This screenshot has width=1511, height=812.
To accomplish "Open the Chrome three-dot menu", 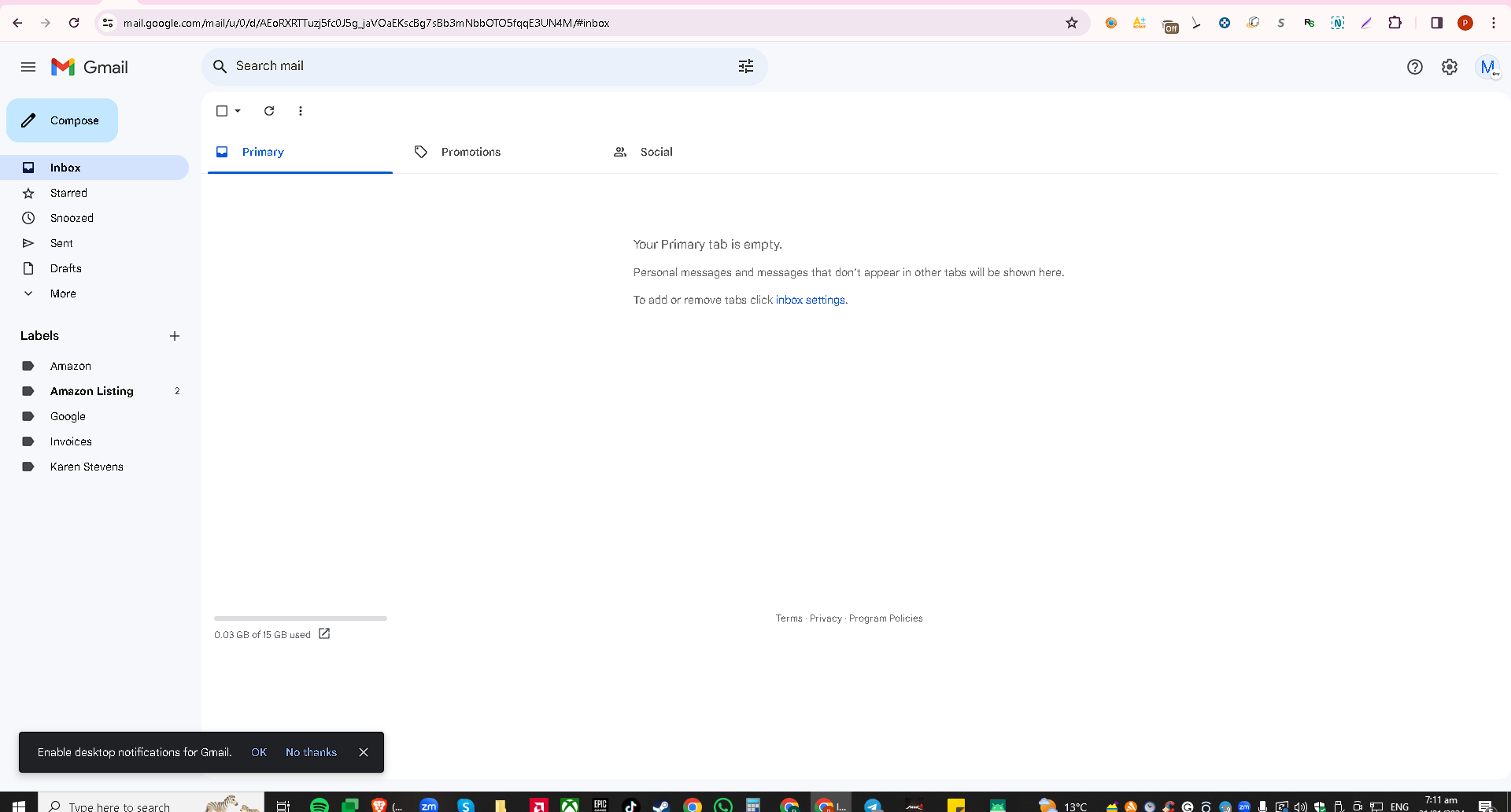I will (x=1494, y=23).
